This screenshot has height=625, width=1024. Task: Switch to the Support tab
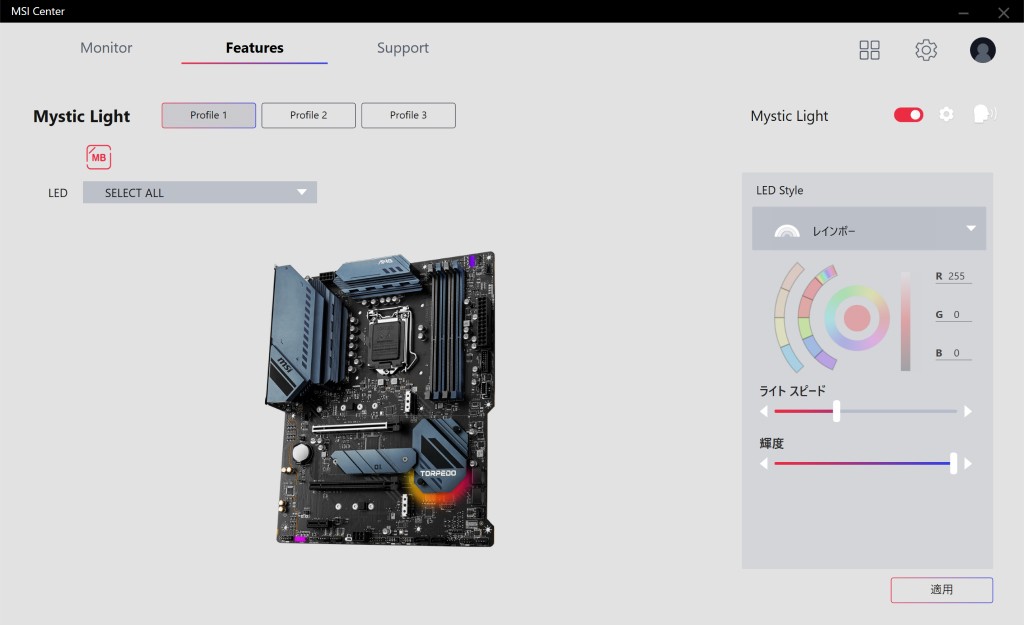point(402,48)
